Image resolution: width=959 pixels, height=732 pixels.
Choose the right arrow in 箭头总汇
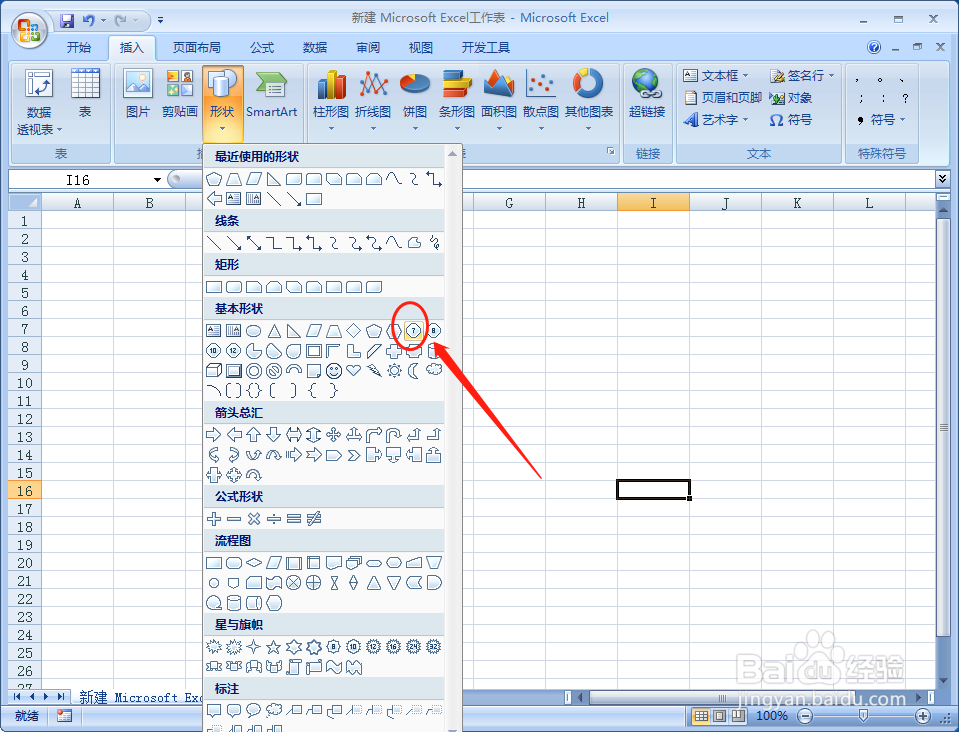pos(213,435)
